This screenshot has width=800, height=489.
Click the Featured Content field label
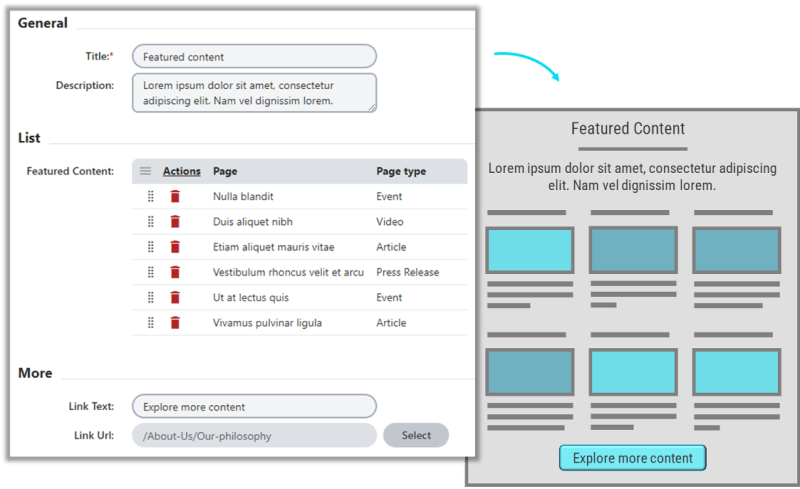pos(70,172)
